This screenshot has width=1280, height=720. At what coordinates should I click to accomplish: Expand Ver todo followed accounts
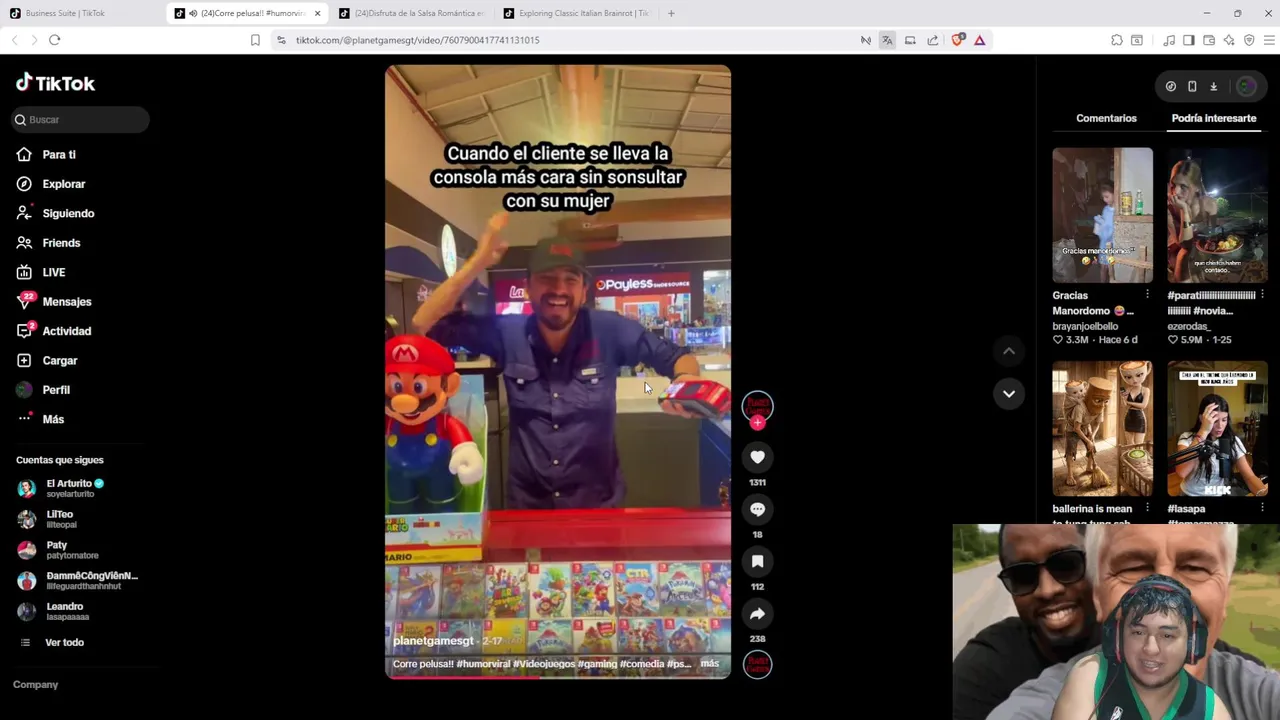pos(52,642)
